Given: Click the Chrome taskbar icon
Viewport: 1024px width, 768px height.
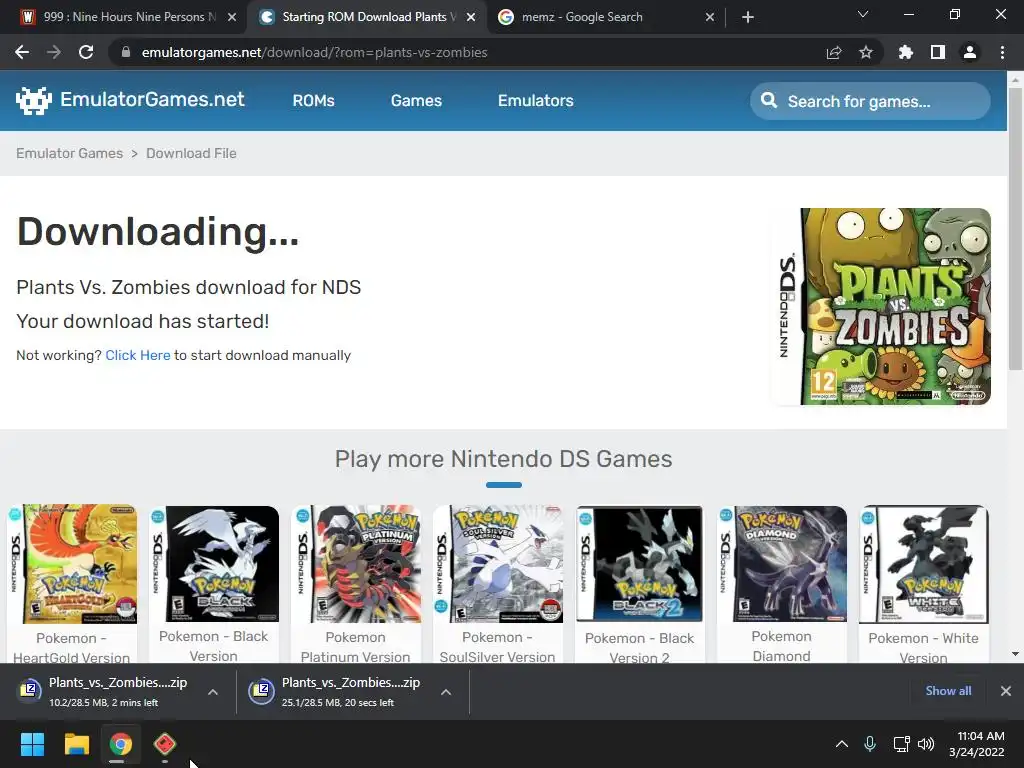Looking at the screenshot, I should click(x=120, y=744).
